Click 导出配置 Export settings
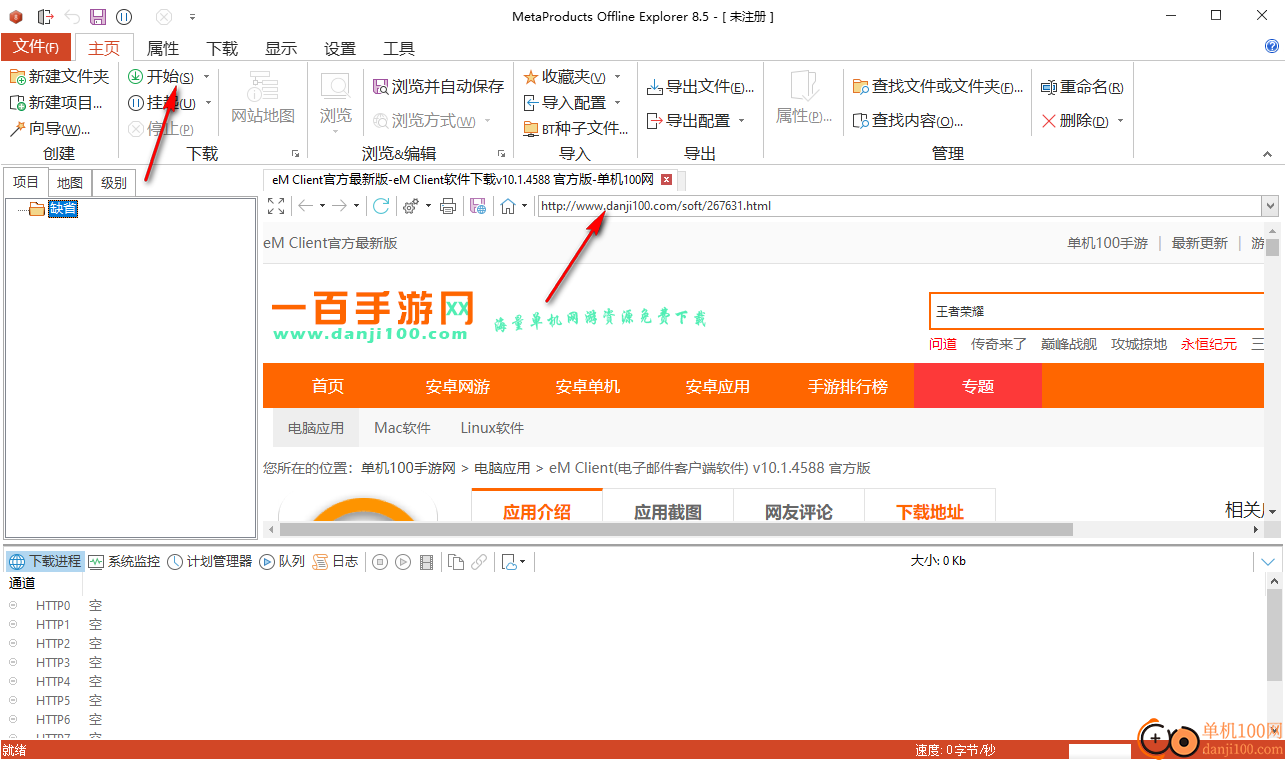The image size is (1286, 760). [x=688, y=121]
